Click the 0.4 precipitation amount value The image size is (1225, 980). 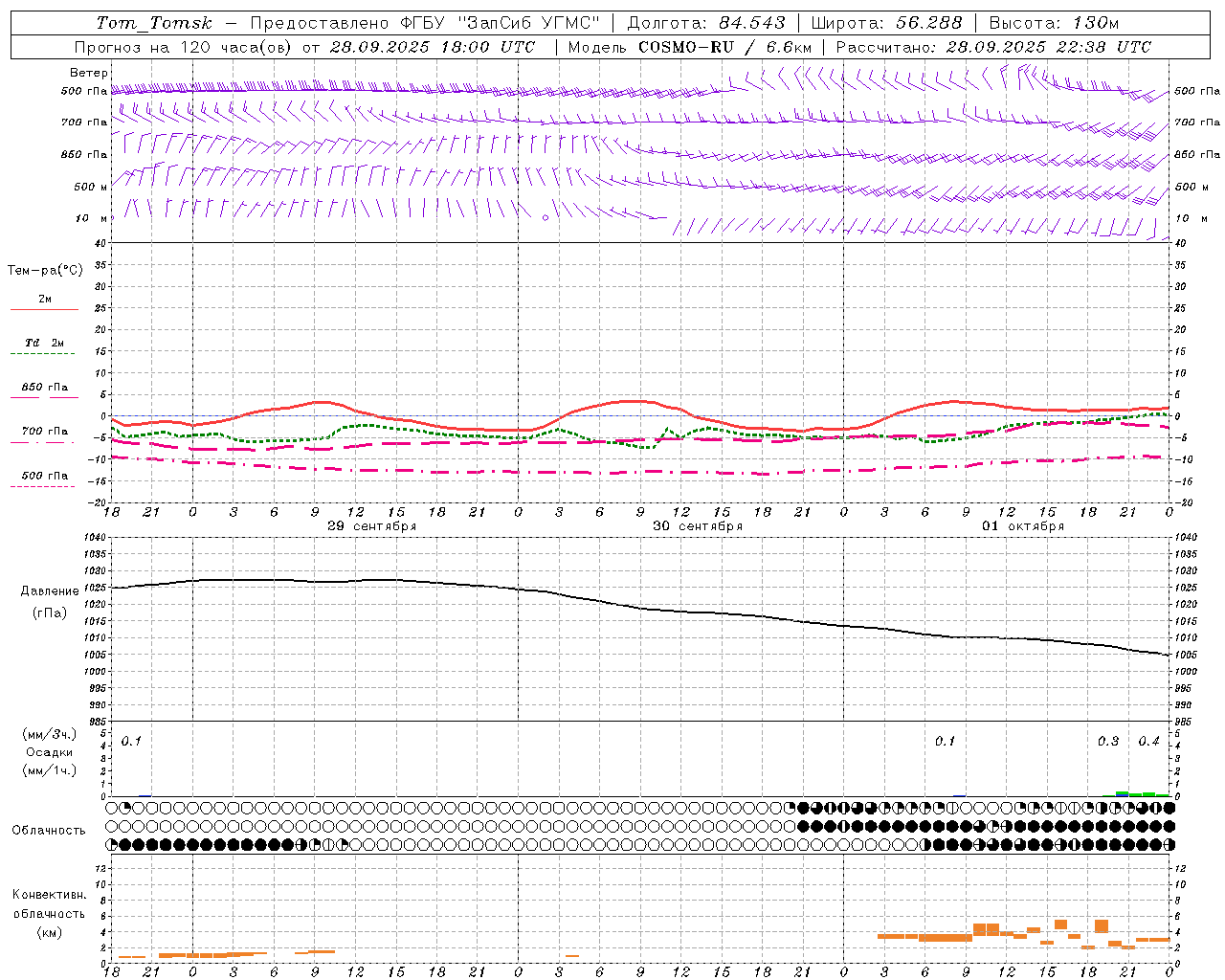(x=1148, y=742)
